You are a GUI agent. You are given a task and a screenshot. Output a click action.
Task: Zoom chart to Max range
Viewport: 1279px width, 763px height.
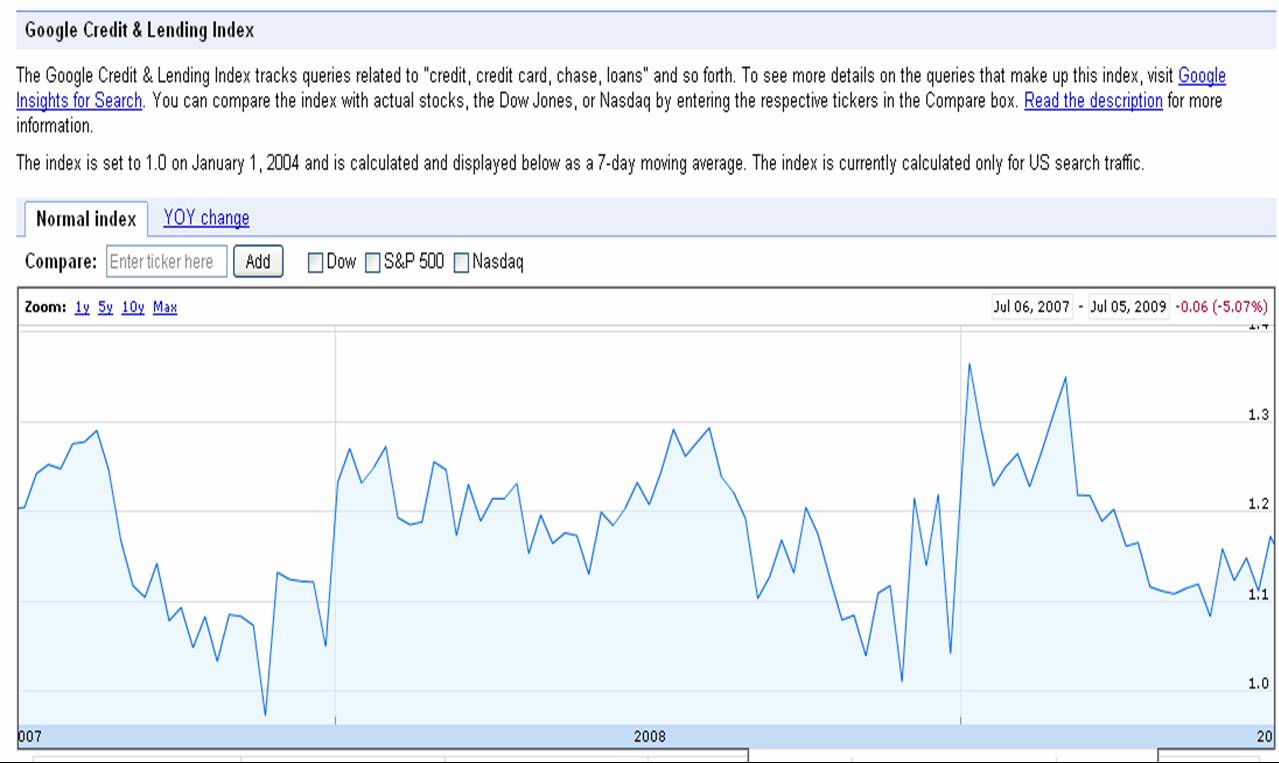(165, 308)
